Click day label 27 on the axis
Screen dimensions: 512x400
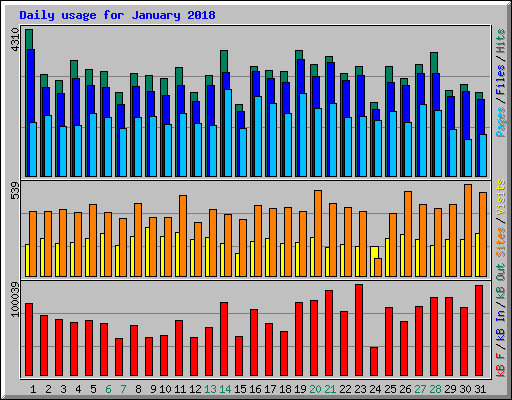420,389
